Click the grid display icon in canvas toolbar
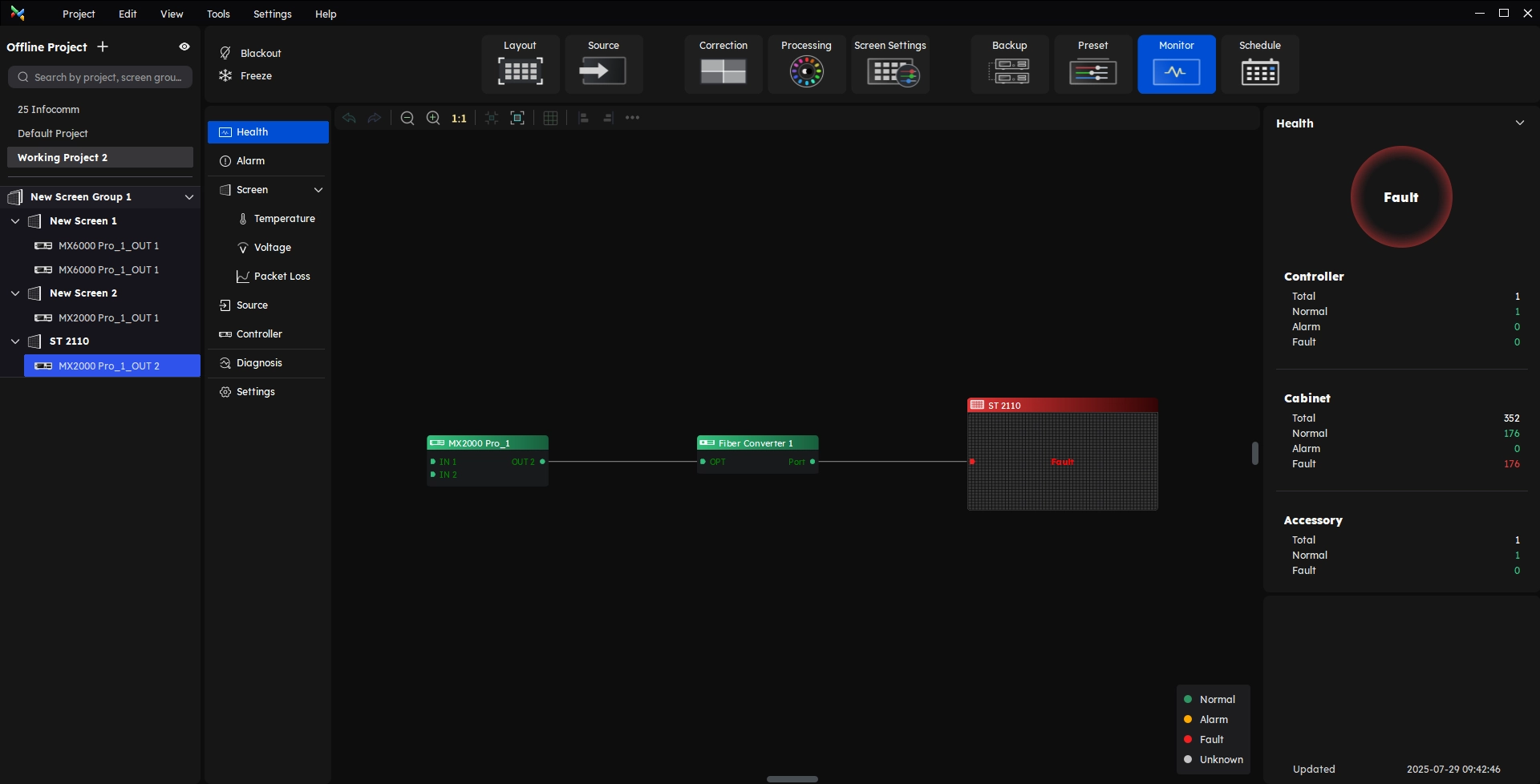This screenshot has width=1540, height=784. click(x=550, y=119)
